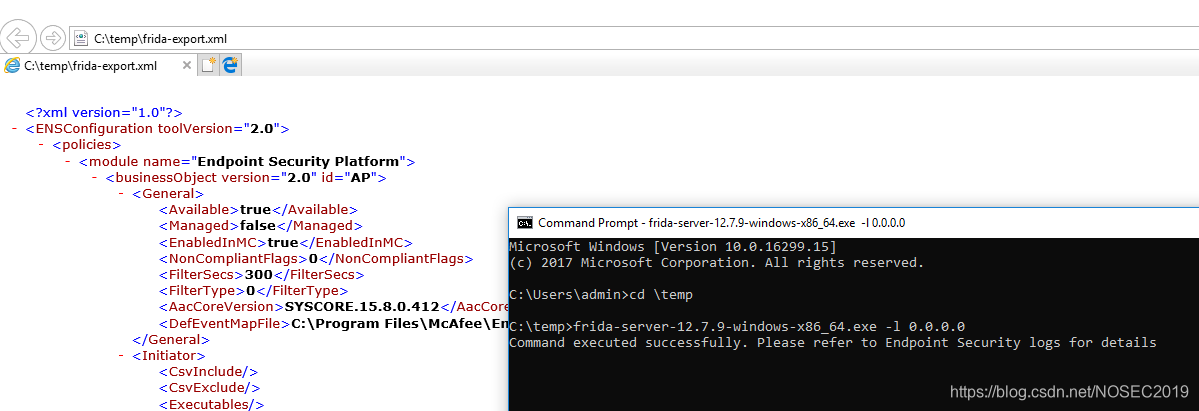Click the CsvInclude element
The height and width of the screenshot is (411, 1199).
pyautogui.click(x=210, y=372)
